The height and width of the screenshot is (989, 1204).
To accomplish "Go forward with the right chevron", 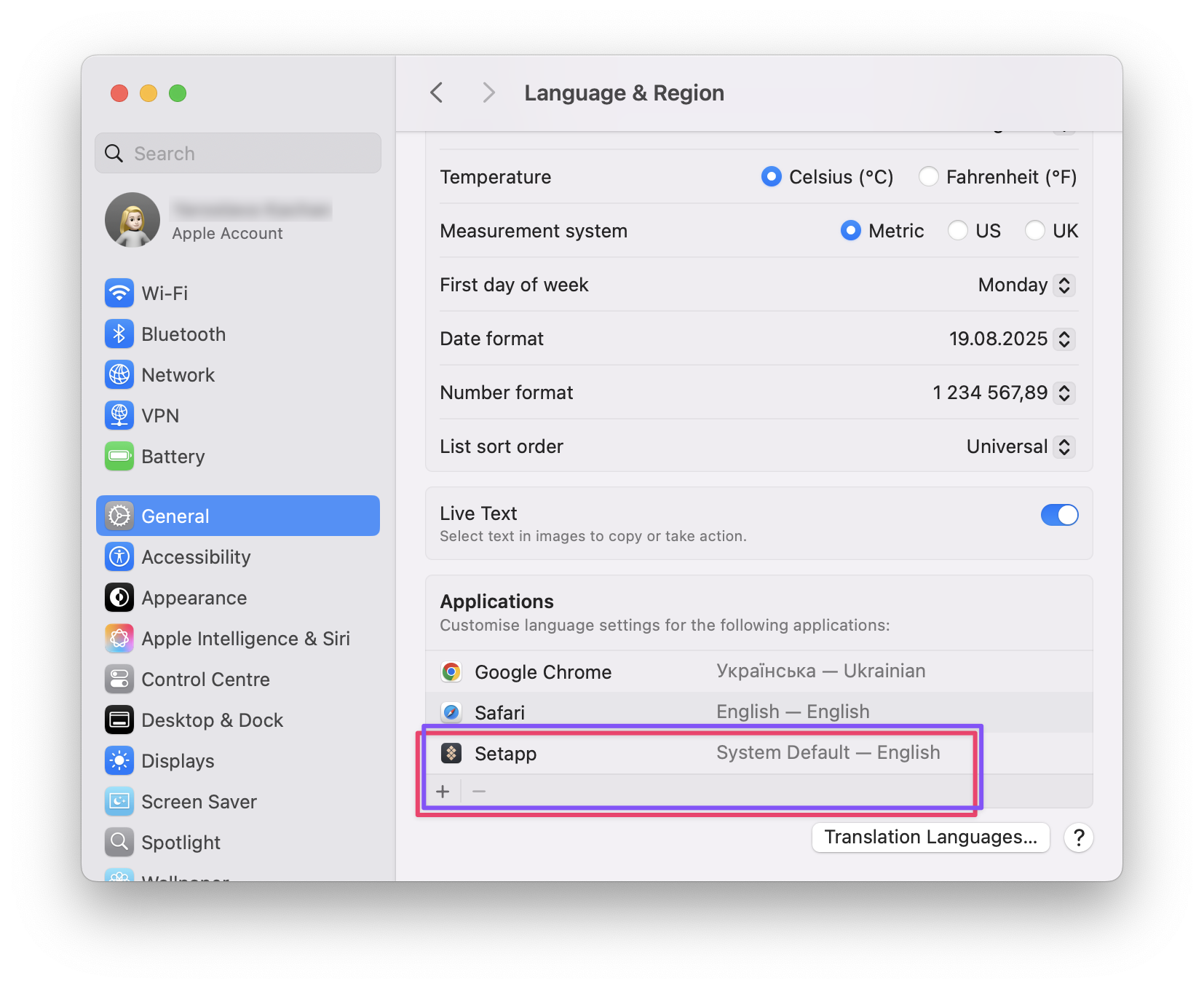I will coord(488,92).
